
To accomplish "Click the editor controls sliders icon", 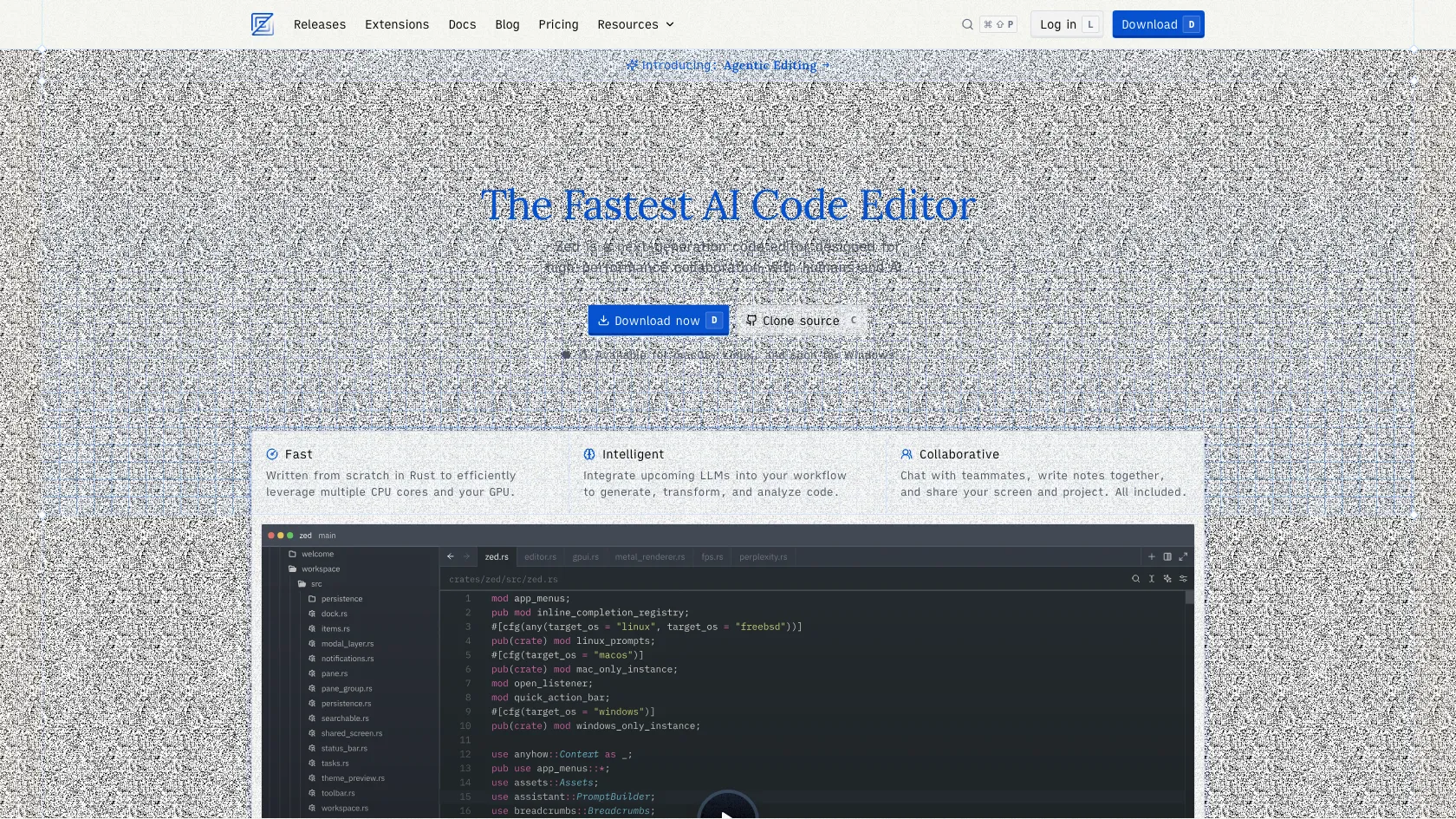I will [1183, 578].
